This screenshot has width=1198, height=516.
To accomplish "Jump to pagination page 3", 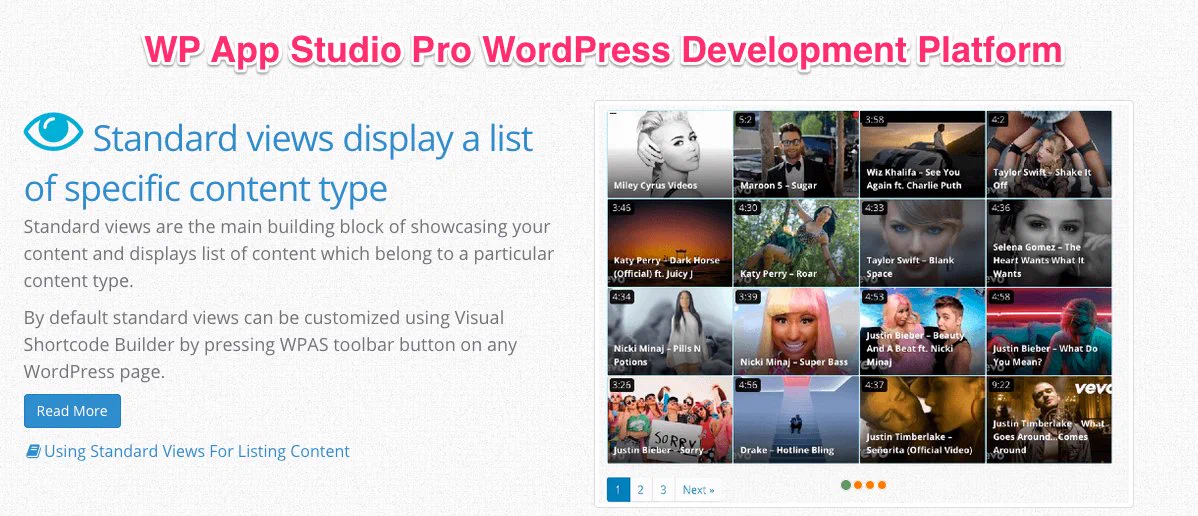I will (663, 490).
